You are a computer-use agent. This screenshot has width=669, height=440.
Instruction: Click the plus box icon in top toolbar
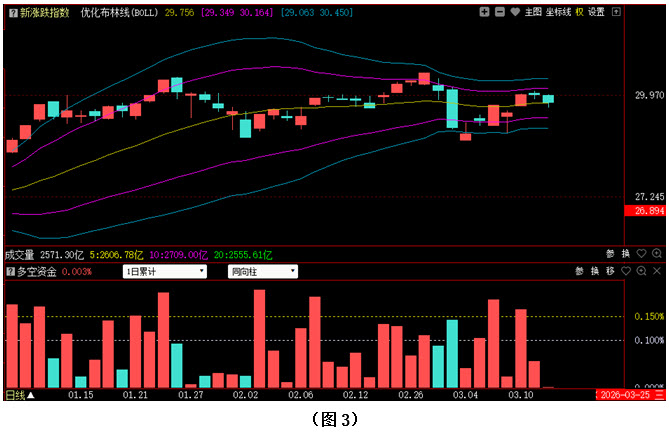[484, 12]
